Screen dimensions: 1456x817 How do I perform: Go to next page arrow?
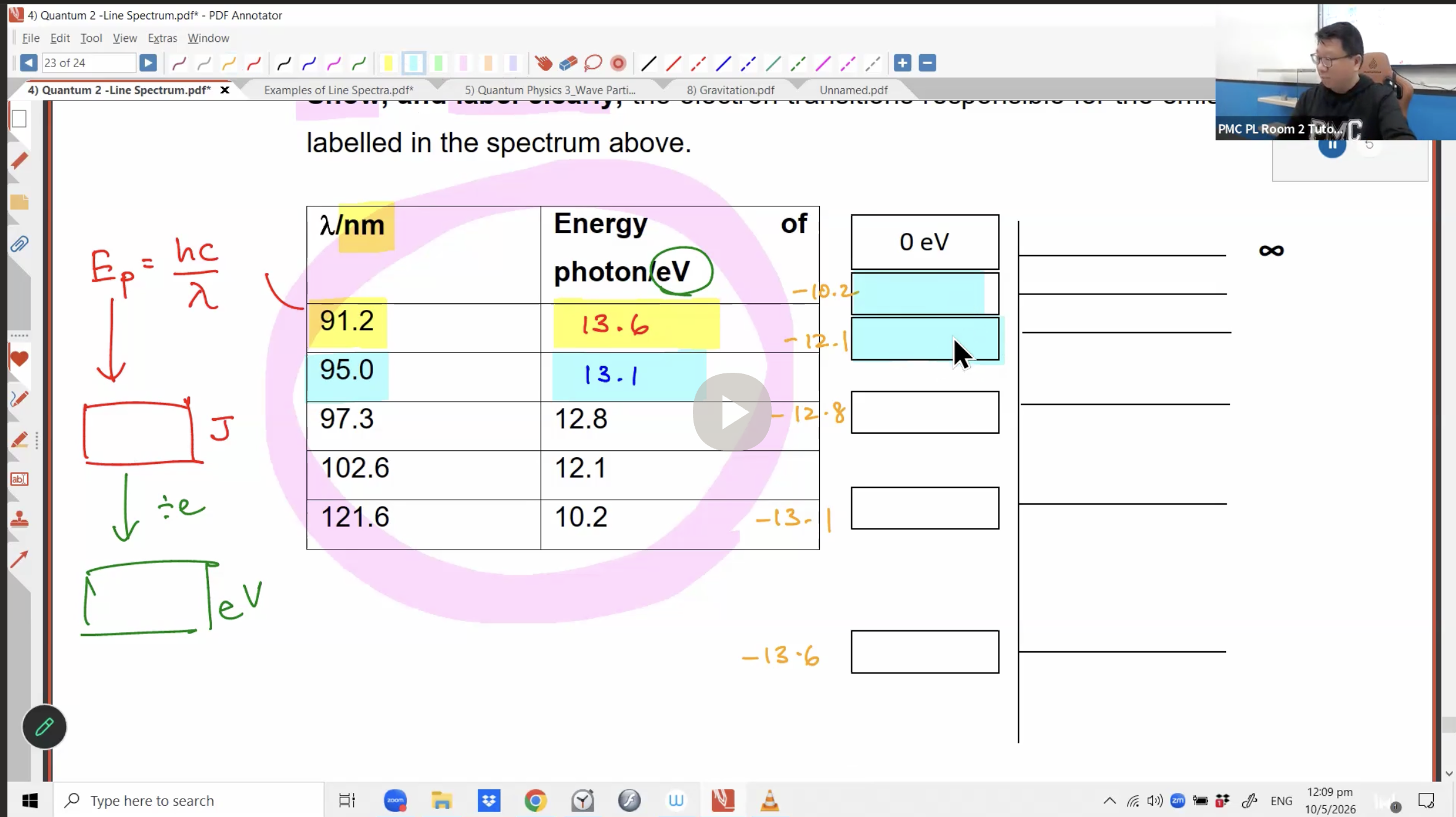[x=148, y=63]
